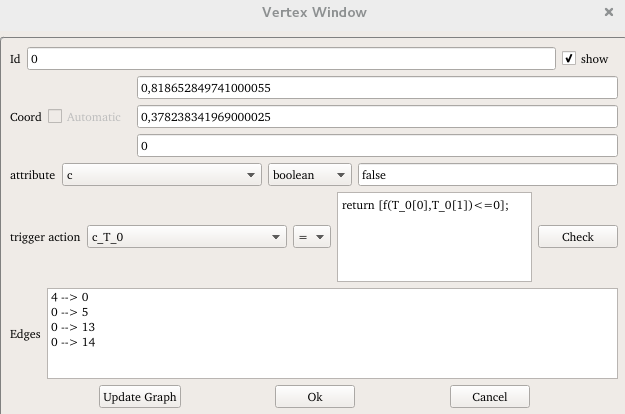This screenshot has height=414, width=625.
Task: Click the attribute value field 'false'
Action: tap(487, 175)
